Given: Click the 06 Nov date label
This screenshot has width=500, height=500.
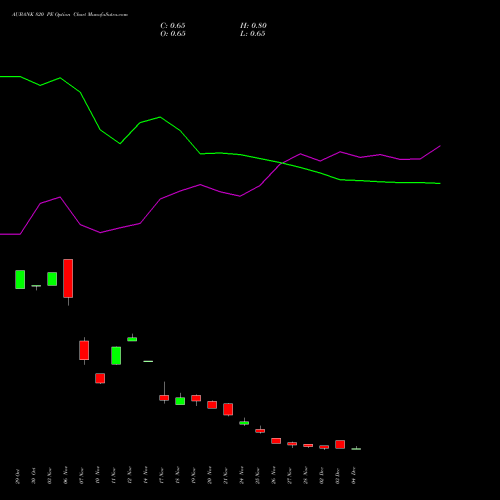Looking at the screenshot, I should point(66,475).
